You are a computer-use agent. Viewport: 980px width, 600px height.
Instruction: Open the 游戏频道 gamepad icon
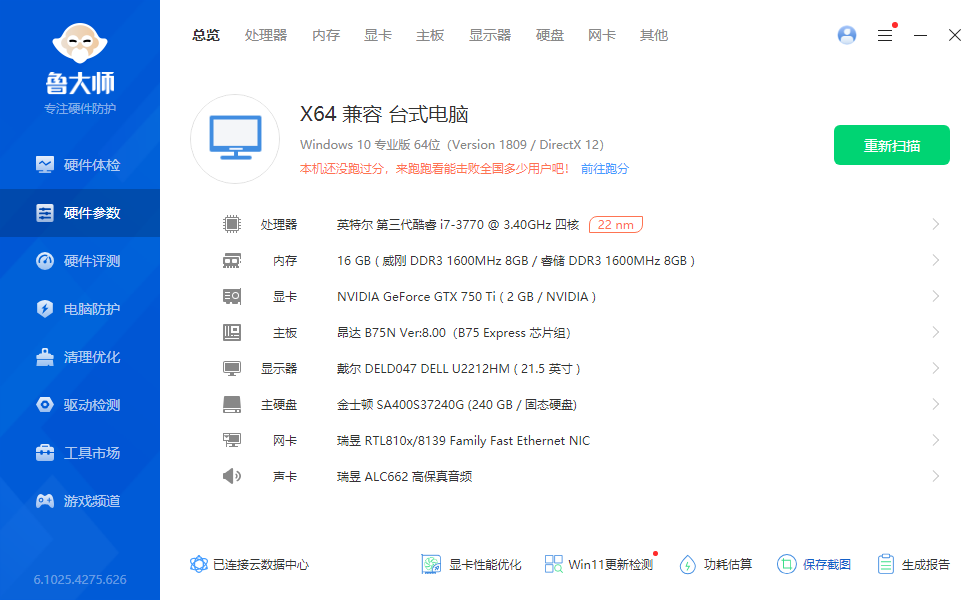44,501
